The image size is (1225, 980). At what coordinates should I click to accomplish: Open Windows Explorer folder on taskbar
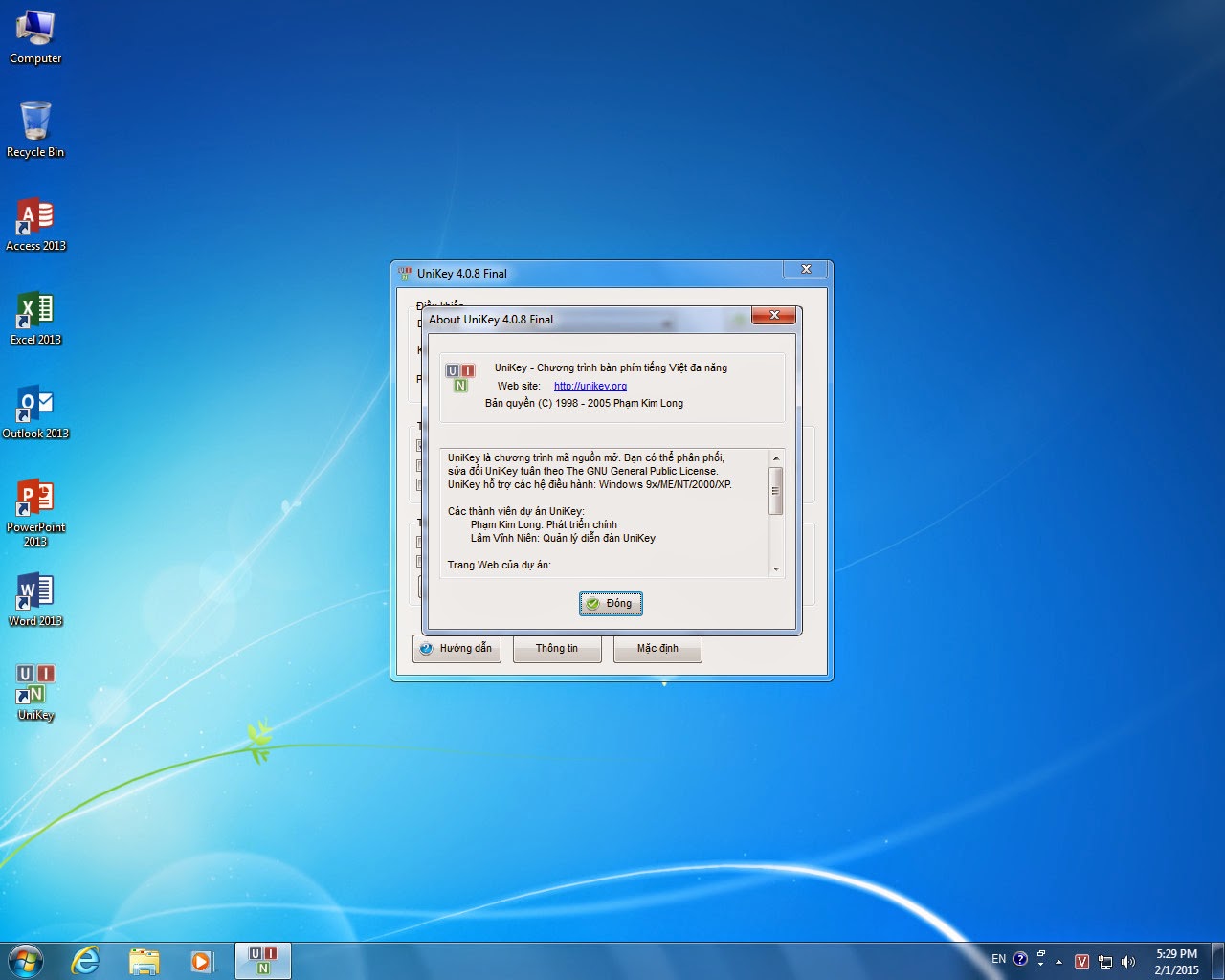coord(144,961)
